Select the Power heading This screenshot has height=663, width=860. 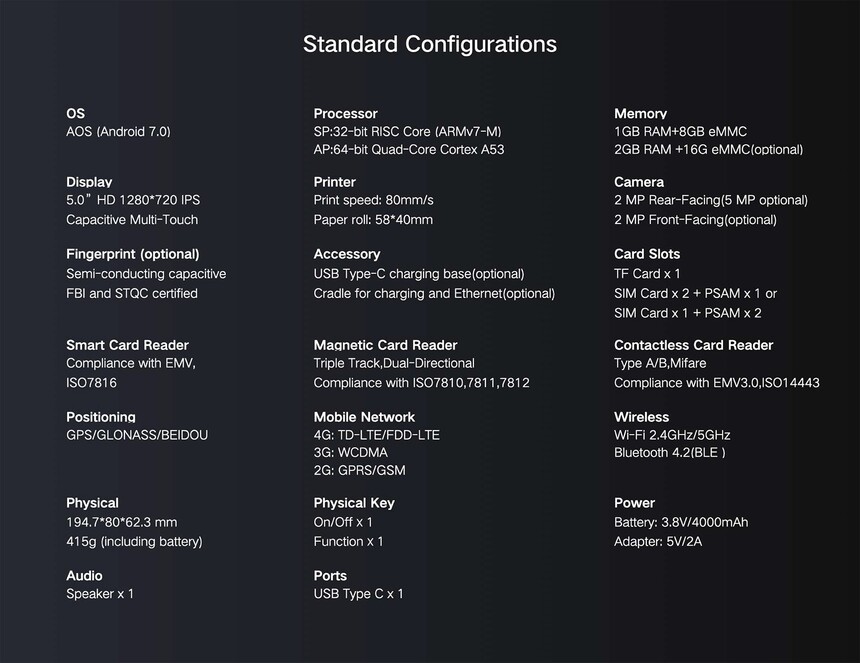(634, 503)
